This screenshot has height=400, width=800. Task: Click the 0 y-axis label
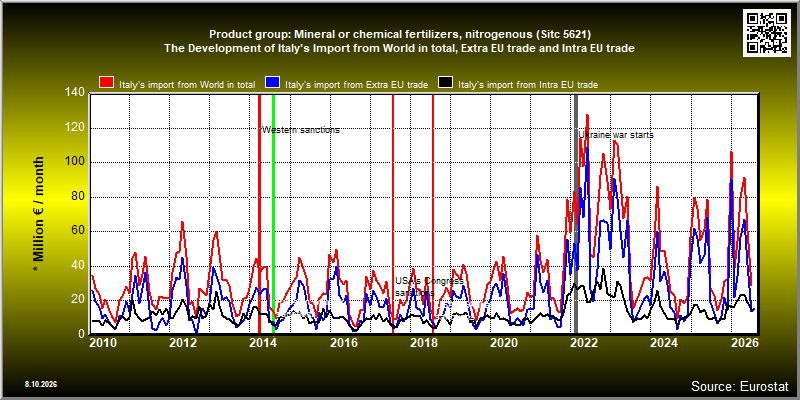click(x=81, y=334)
